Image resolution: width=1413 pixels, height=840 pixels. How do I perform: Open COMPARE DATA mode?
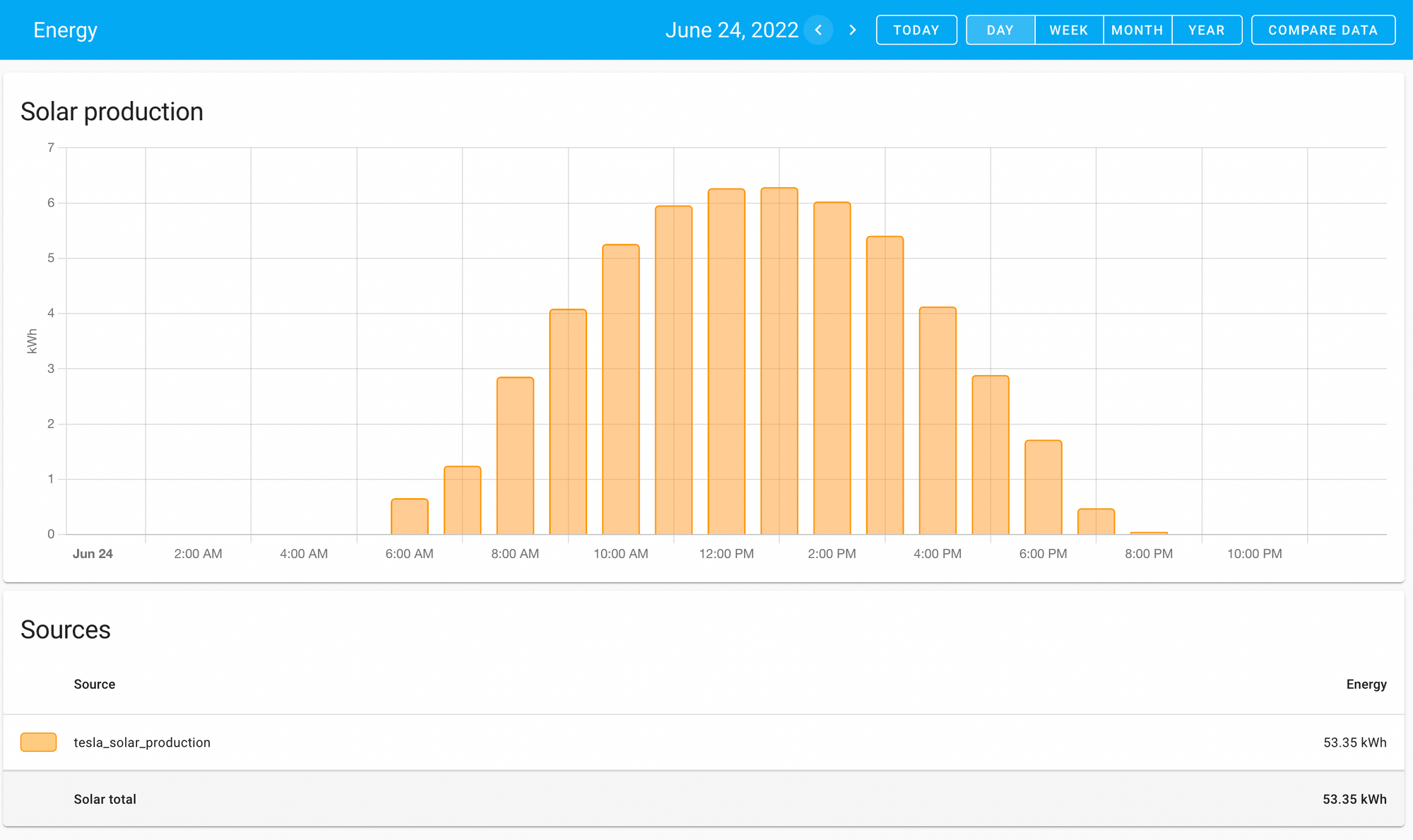click(x=1323, y=30)
